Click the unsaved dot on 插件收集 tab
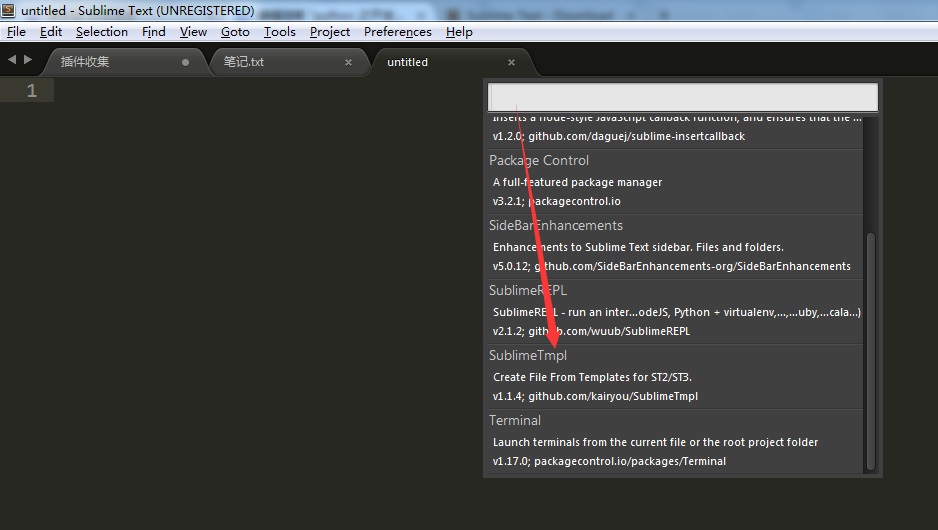938x530 pixels. click(x=185, y=62)
